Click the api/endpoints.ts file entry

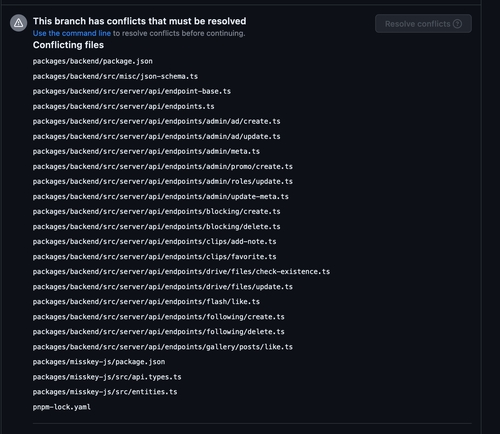coord(123,106)
